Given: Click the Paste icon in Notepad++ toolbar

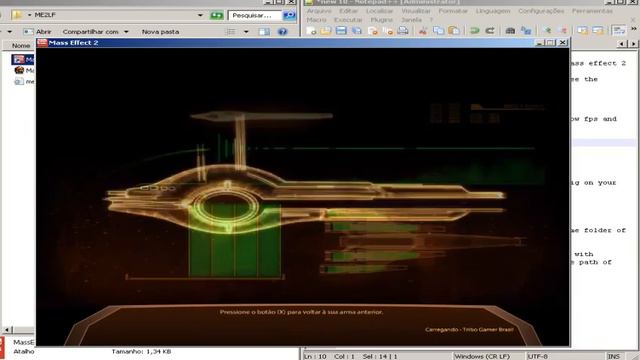Looking at the screenshot, I should [x=454, y=31].
